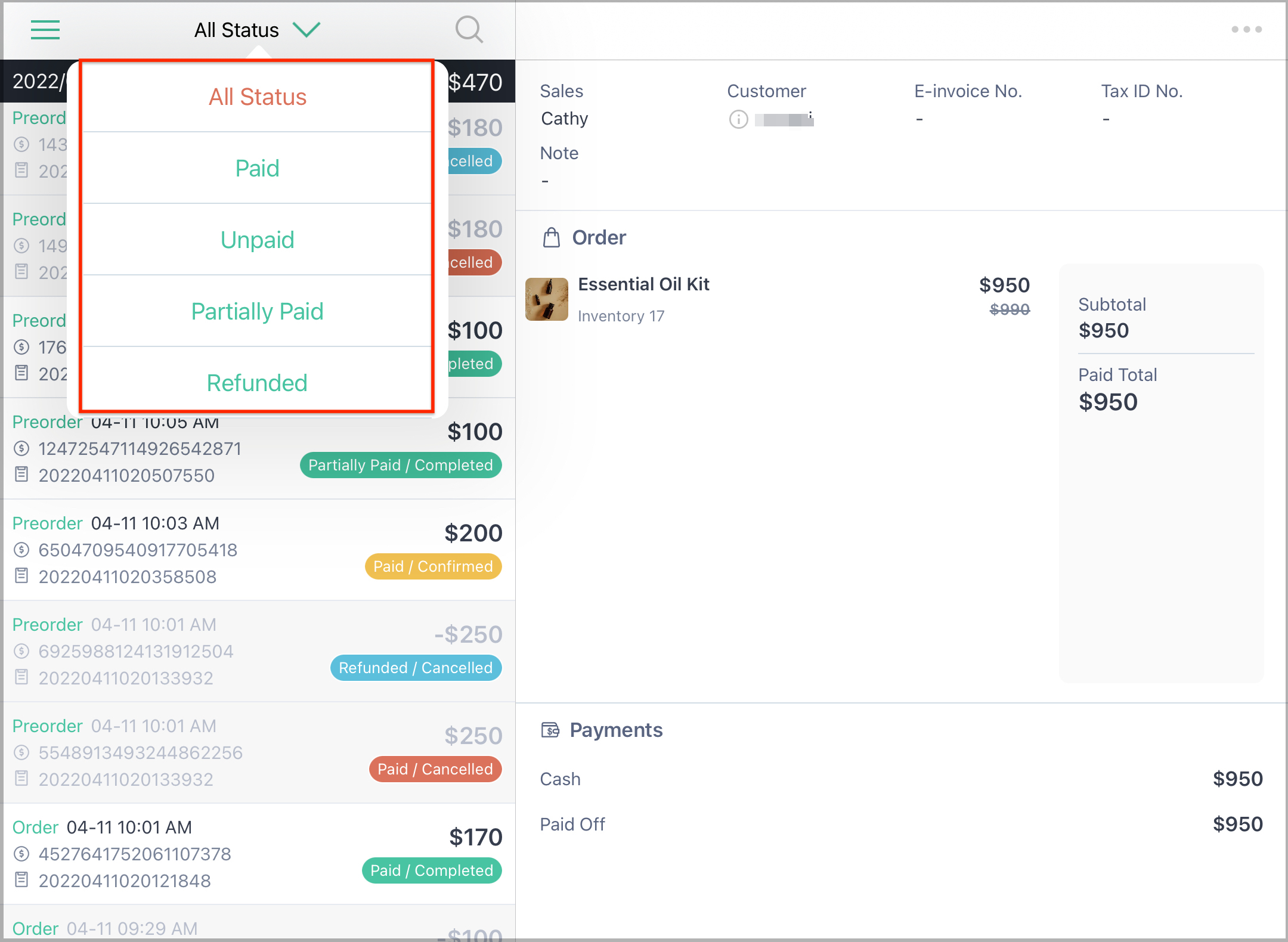
Task: Click the dollar icon on the $170 Order entry
Action: (23, 854)
